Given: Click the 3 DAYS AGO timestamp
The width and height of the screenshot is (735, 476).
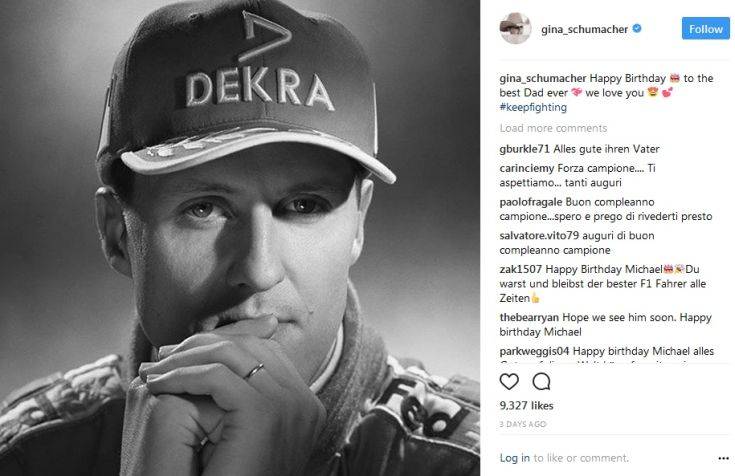Looking at the screenshot, I should pyautogui.click(x=523, y=424).
